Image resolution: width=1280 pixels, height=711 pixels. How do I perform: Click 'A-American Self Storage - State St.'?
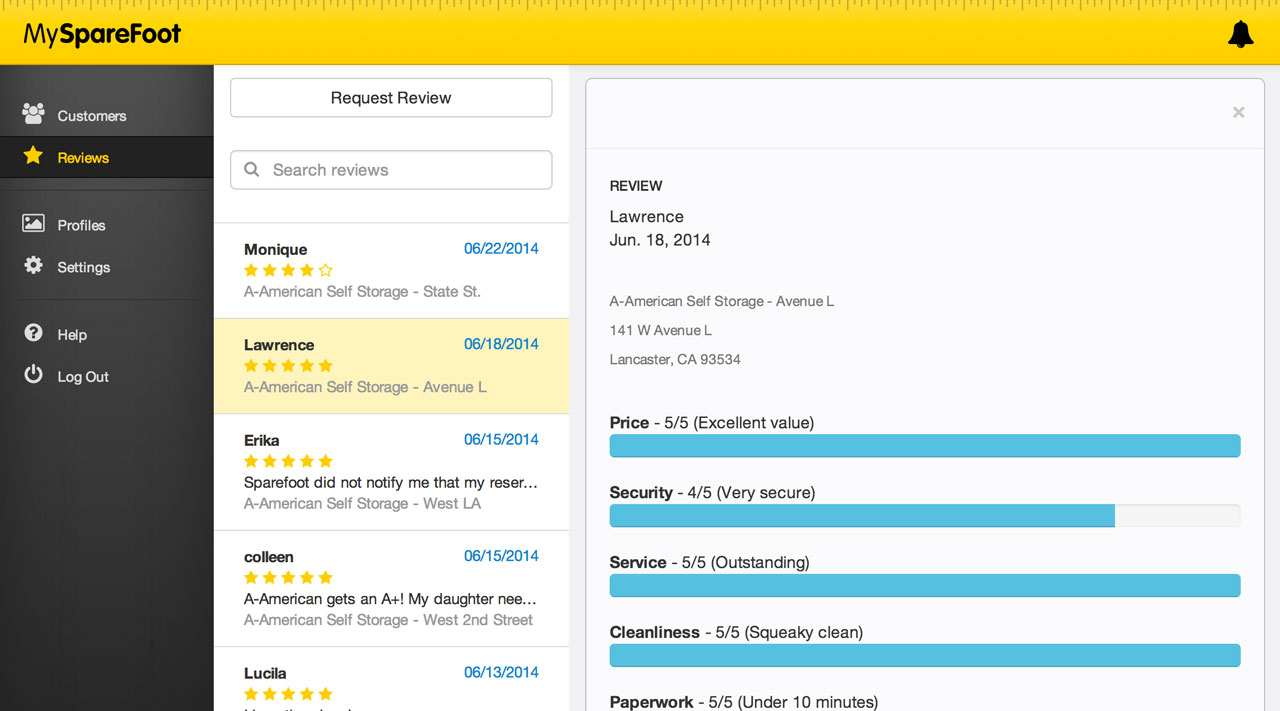point(362,292)
